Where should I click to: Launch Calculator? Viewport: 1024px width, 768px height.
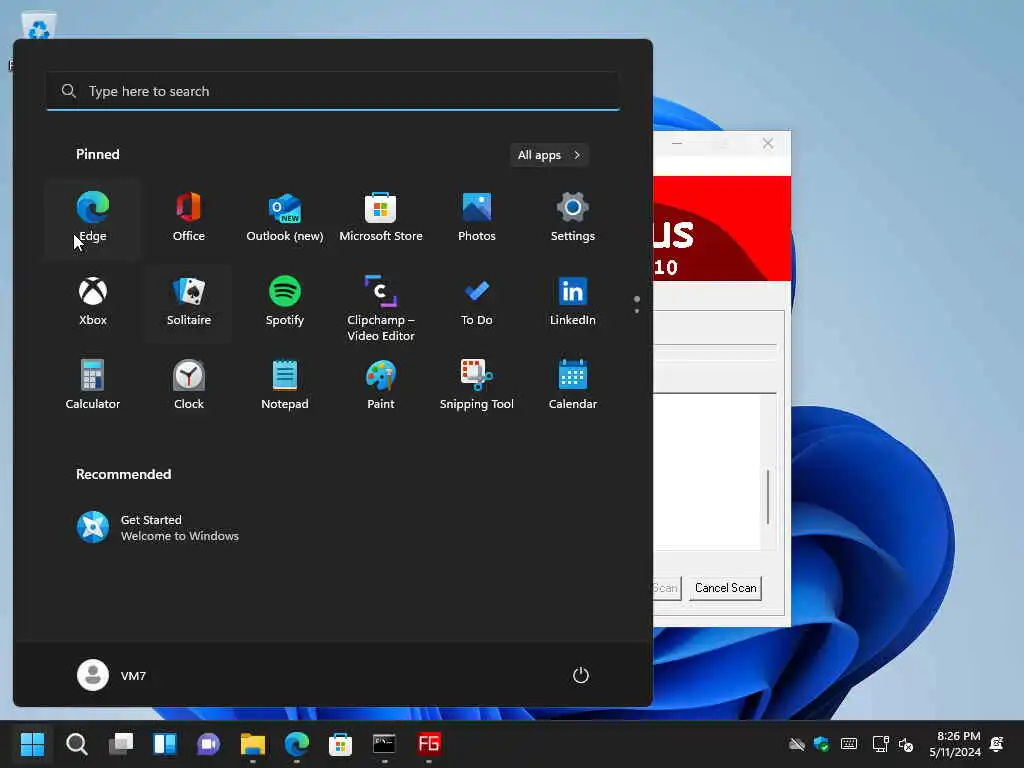coord(93,387)
